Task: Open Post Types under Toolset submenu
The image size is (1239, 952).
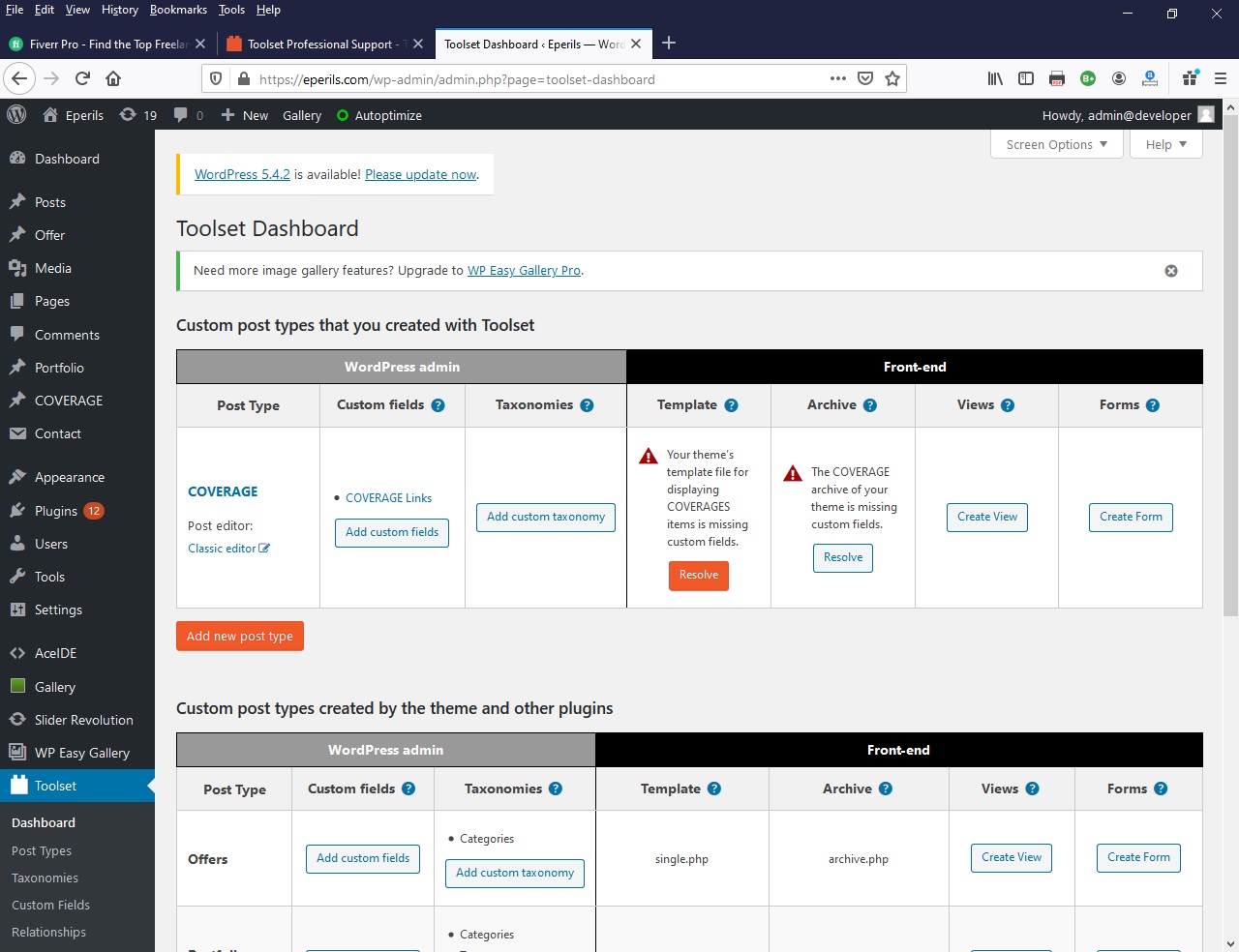Action: point(42,850)
